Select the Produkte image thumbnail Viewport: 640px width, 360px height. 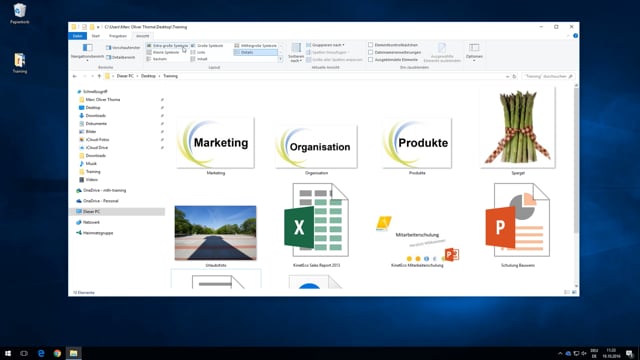coord(417,143)
